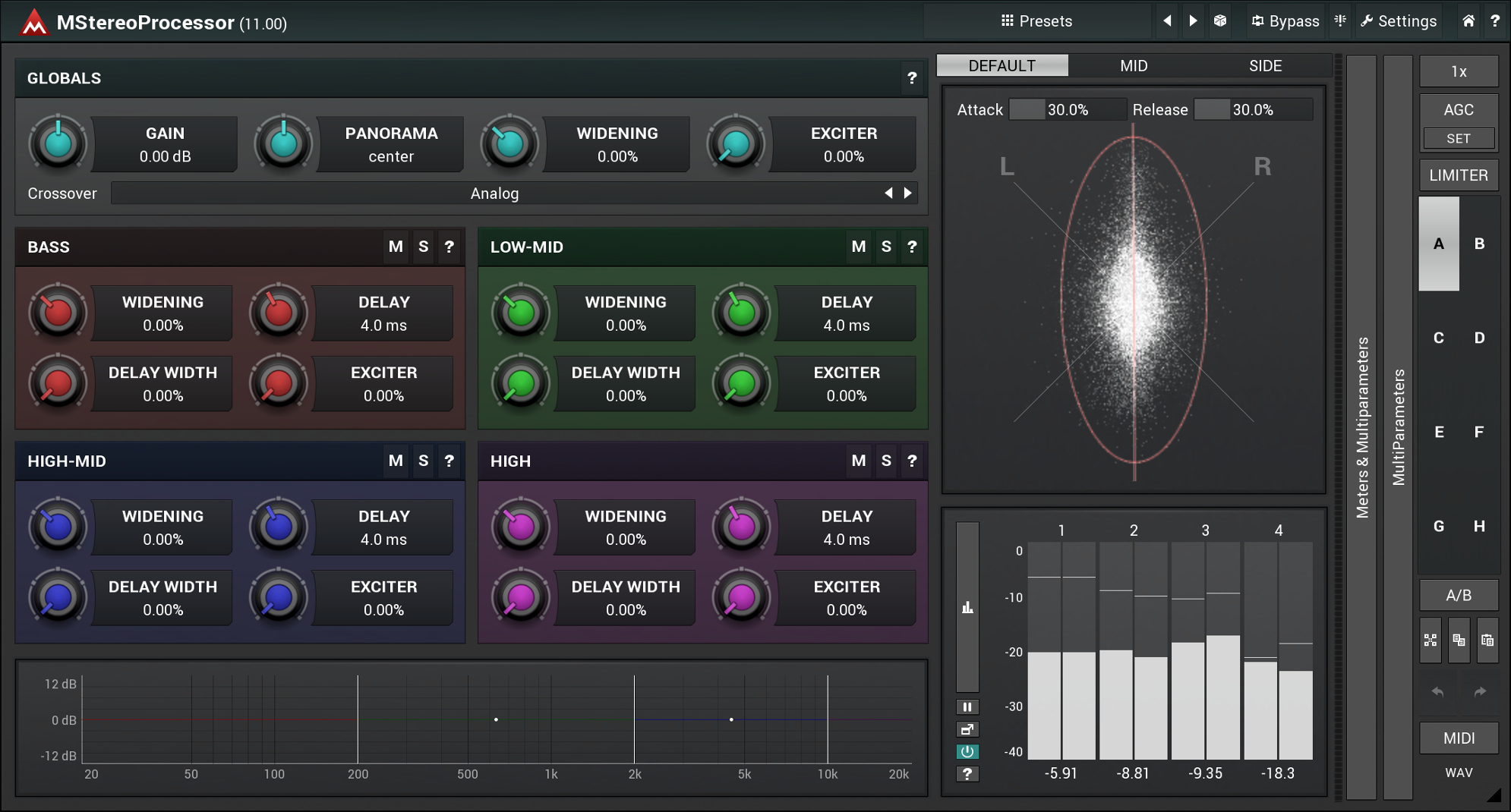Click the global Widening knob
The height and width of the screenshot is (812, 1511).
point(509,143)
